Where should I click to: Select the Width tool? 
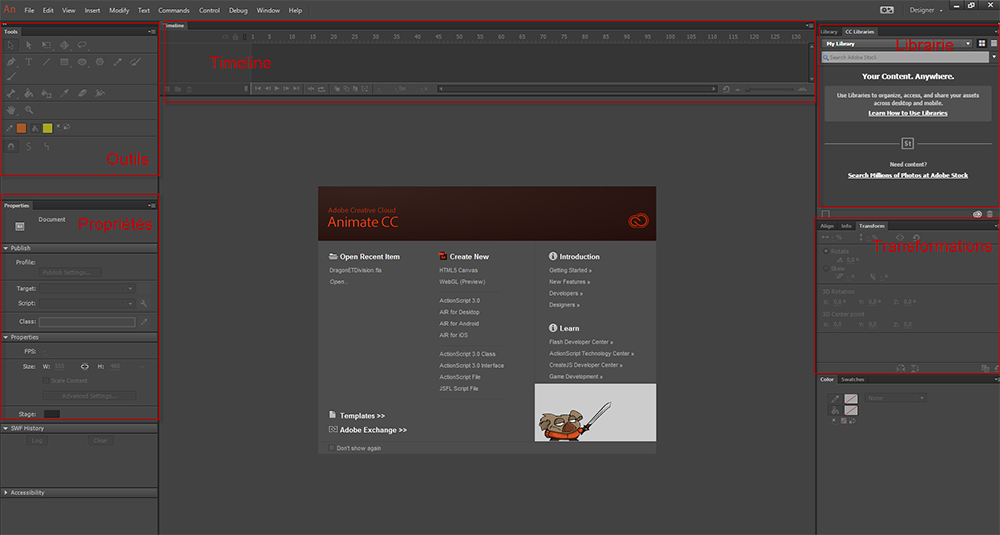[x=100, y=93]
